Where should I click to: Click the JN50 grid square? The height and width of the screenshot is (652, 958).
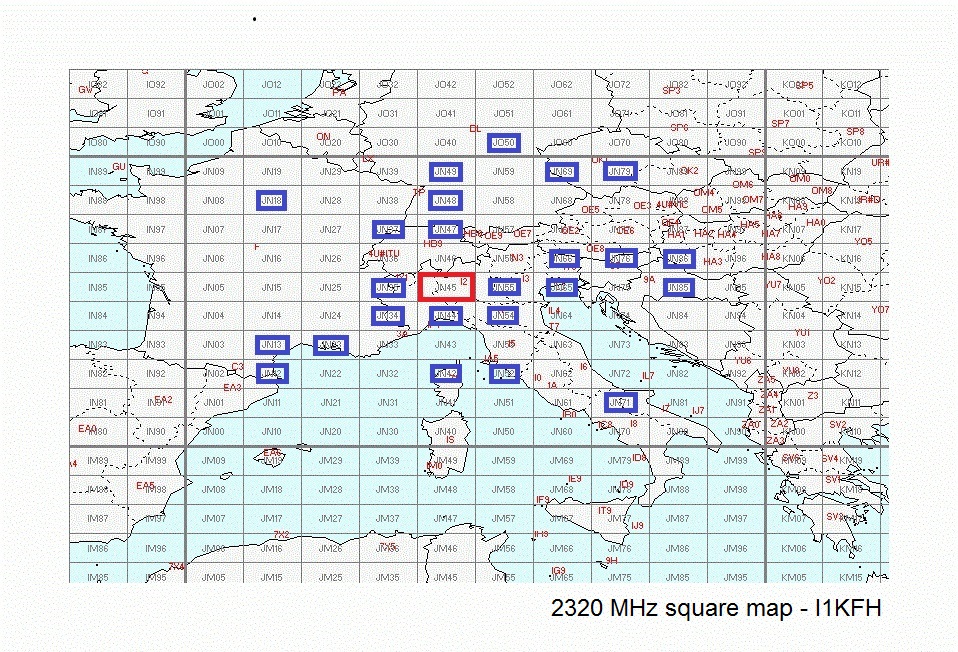[x=504, y=431]
